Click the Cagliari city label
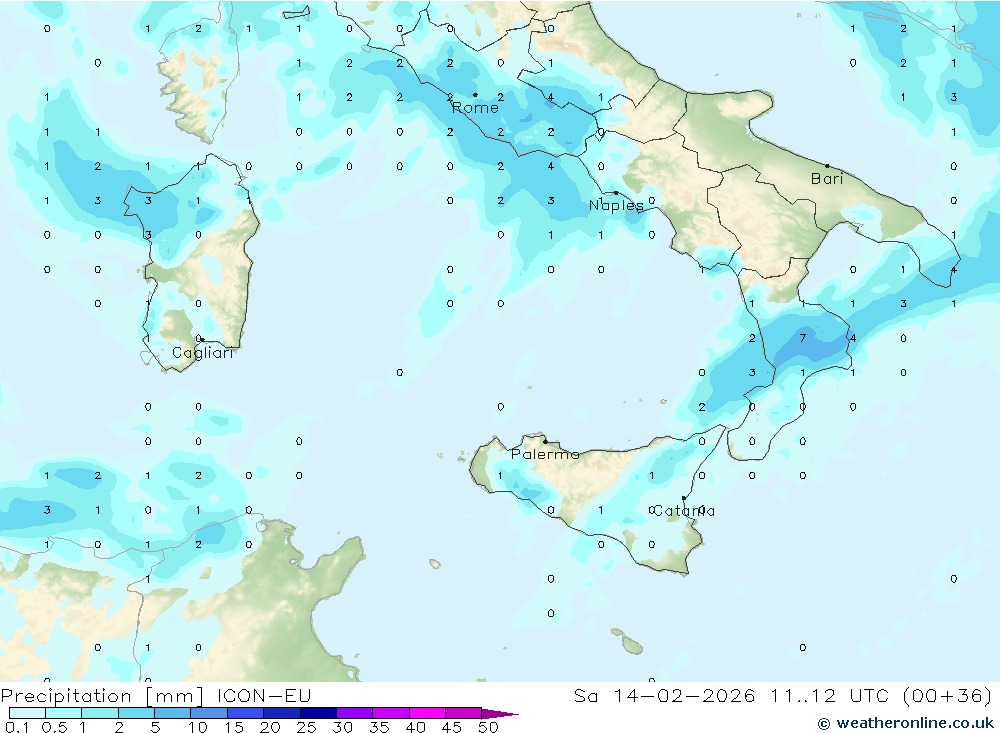 (203, 353)
